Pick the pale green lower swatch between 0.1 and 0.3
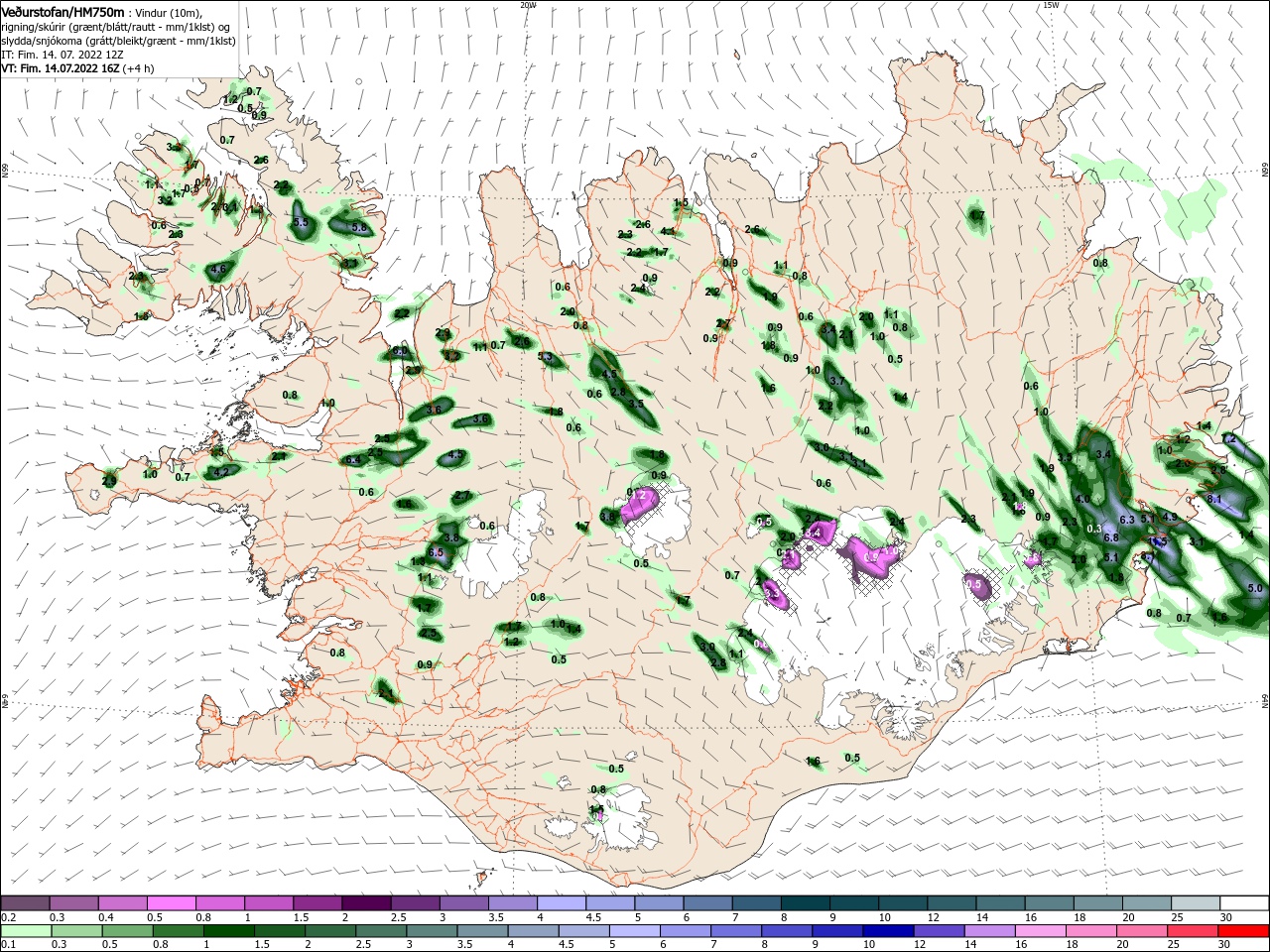This screenshot has width=1270, height=952. [x=25, y=931]
